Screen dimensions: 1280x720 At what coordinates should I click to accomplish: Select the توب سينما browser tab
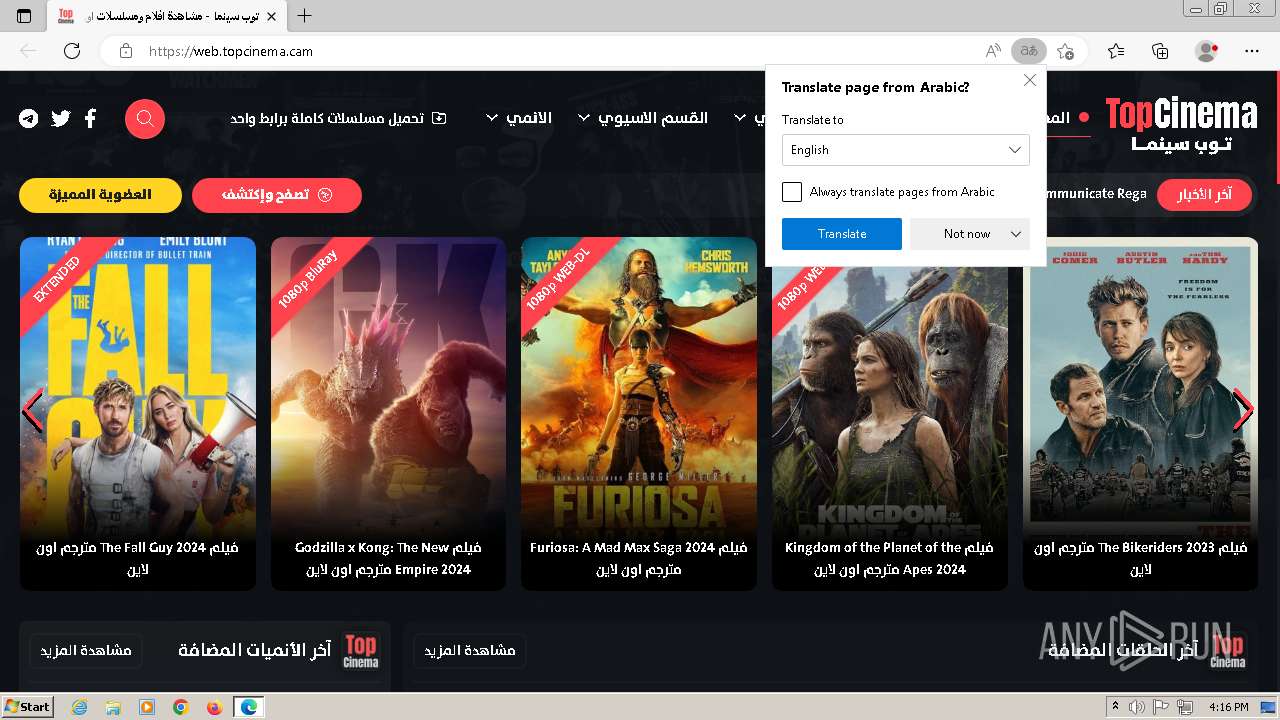click(166, 16)
